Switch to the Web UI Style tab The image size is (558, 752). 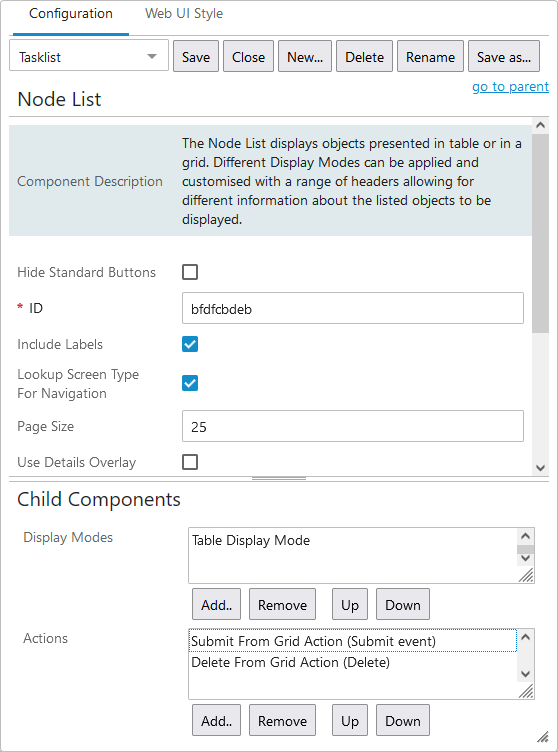pos(184,13)
